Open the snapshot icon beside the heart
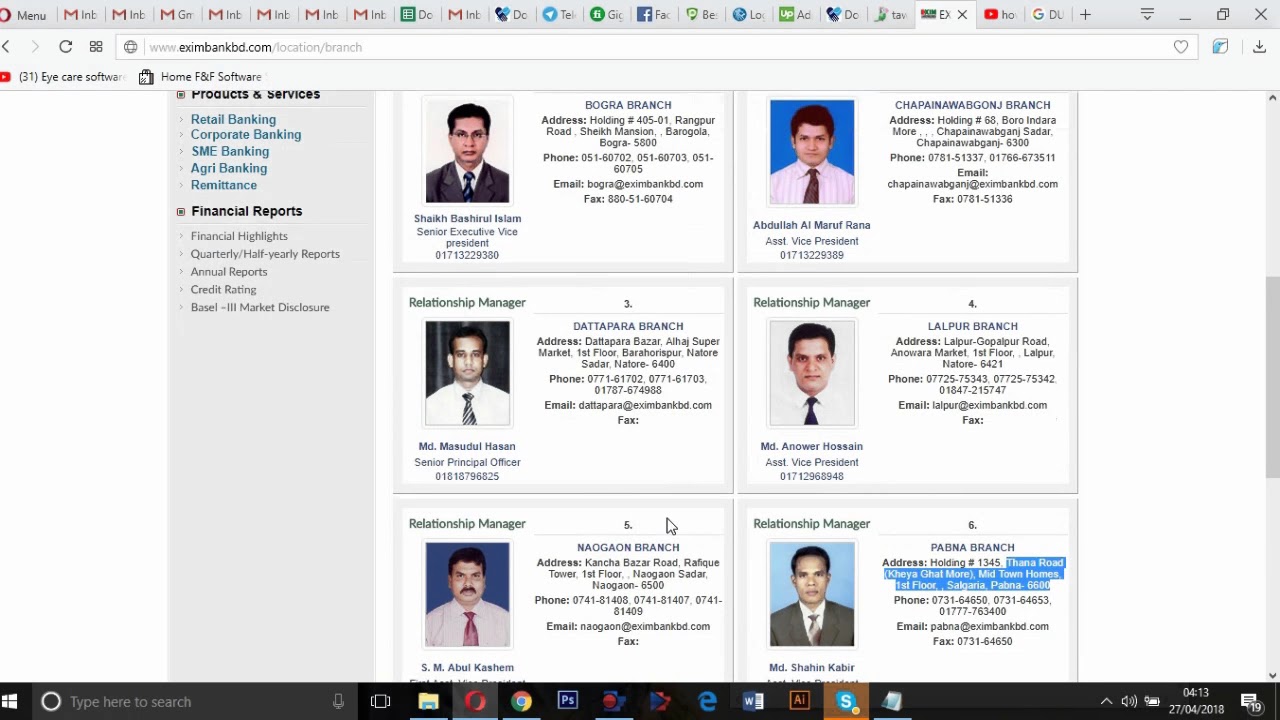1280x720 pixels. point(1220,47)
